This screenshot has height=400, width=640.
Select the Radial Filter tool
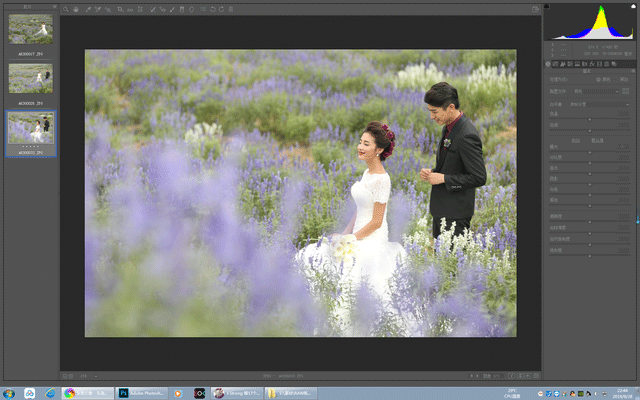click(x=191, y=9)
